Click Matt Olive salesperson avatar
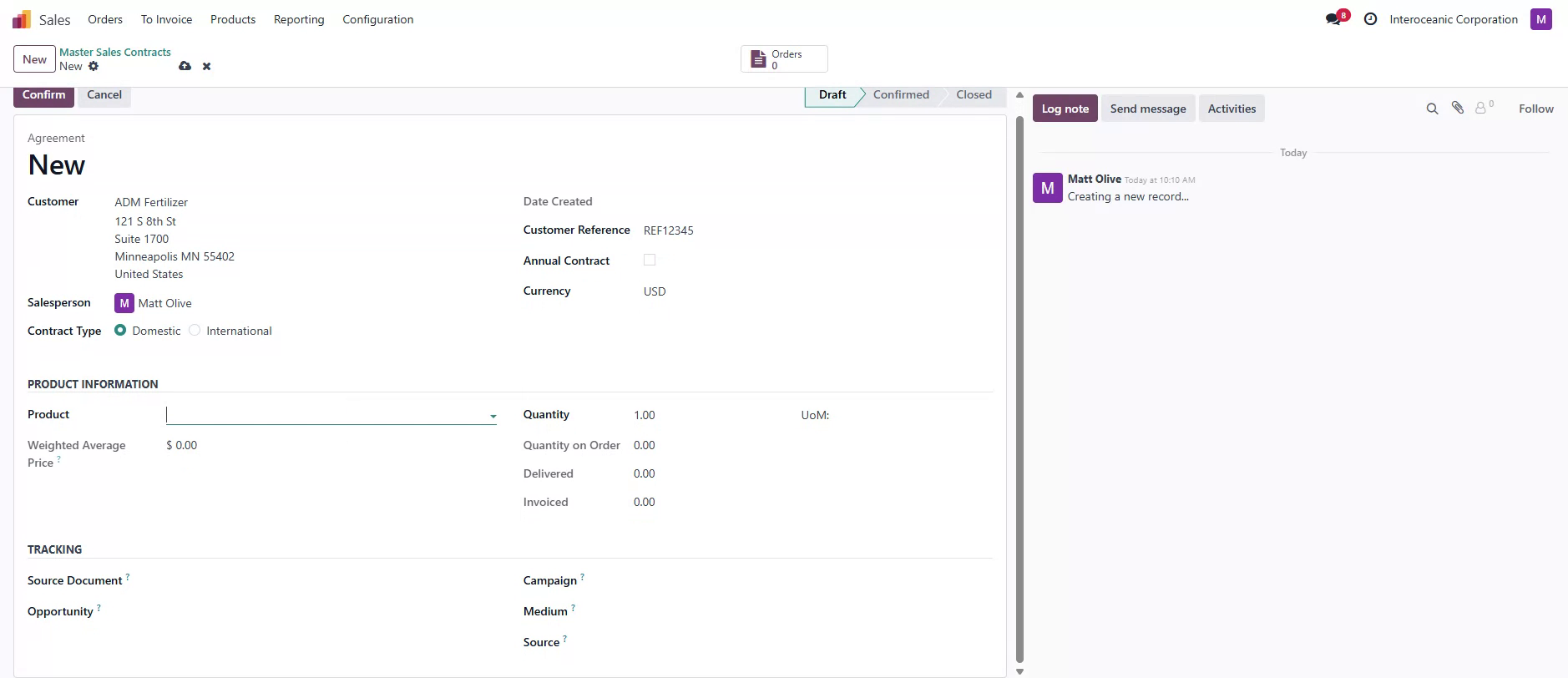Screen dimensions: 1568x678 (x=124, y=303)
